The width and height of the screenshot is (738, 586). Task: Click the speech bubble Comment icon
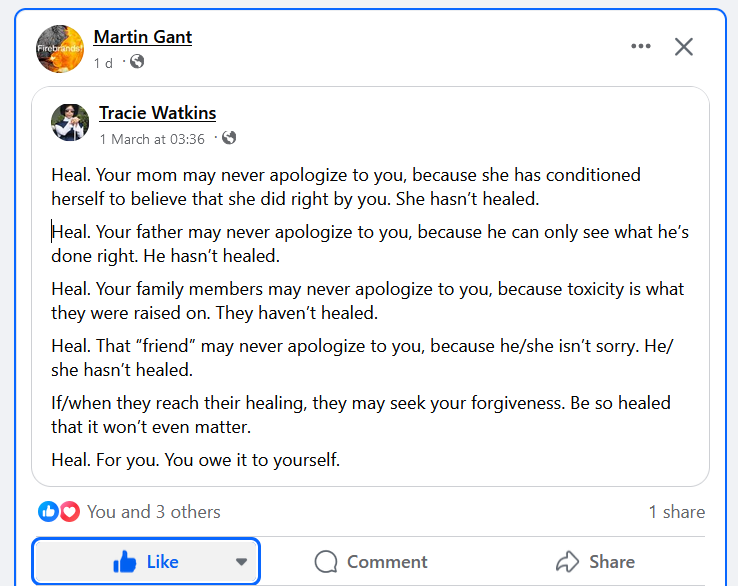[x=326, y=562]
